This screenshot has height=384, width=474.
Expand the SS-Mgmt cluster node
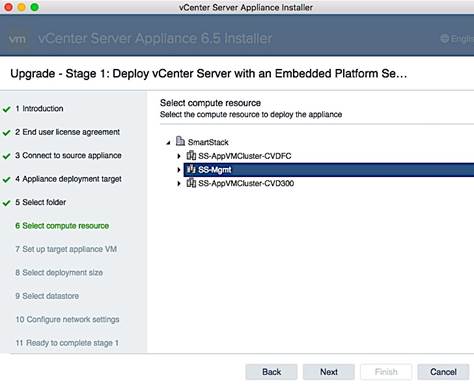pos(179,170)
